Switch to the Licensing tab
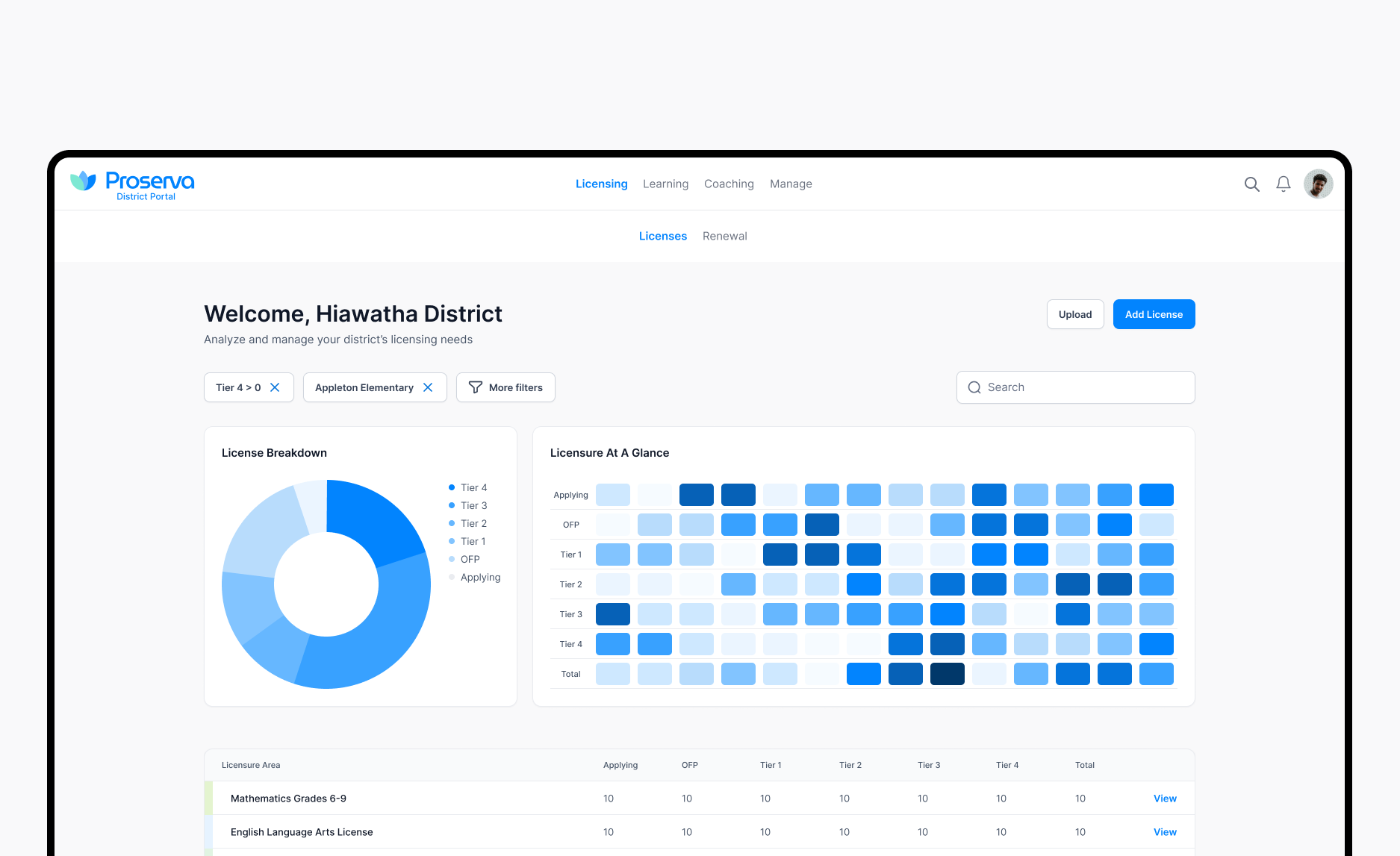1400x856 pixels. (x=602, y=184)
